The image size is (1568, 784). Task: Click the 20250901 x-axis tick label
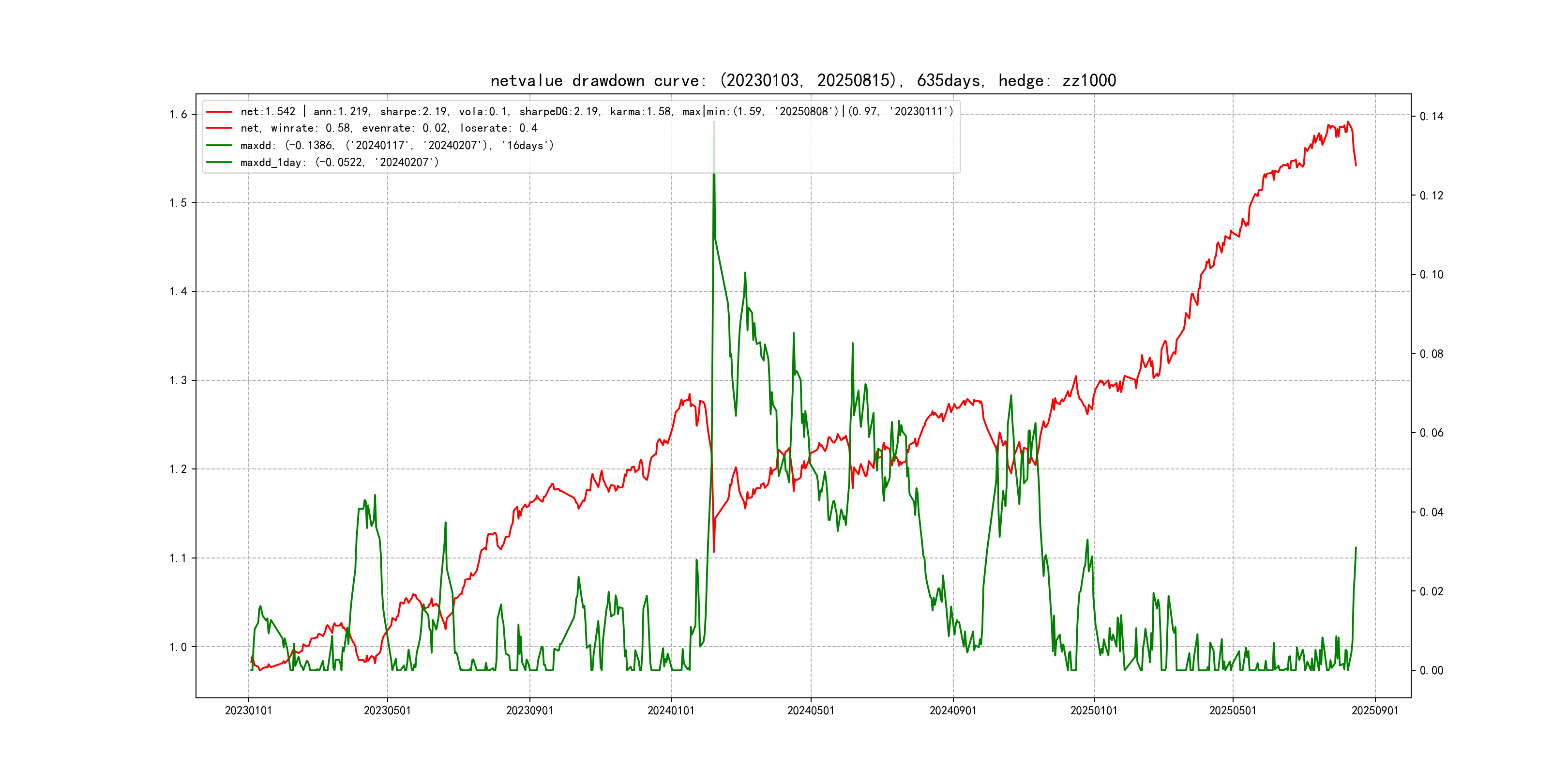(x=1375, y=711)
